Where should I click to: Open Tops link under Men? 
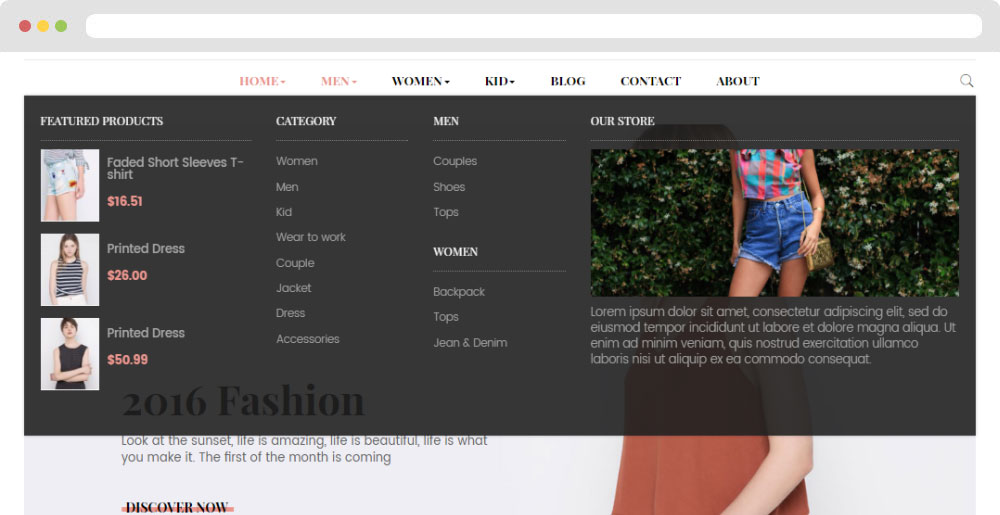click(446, 212)
